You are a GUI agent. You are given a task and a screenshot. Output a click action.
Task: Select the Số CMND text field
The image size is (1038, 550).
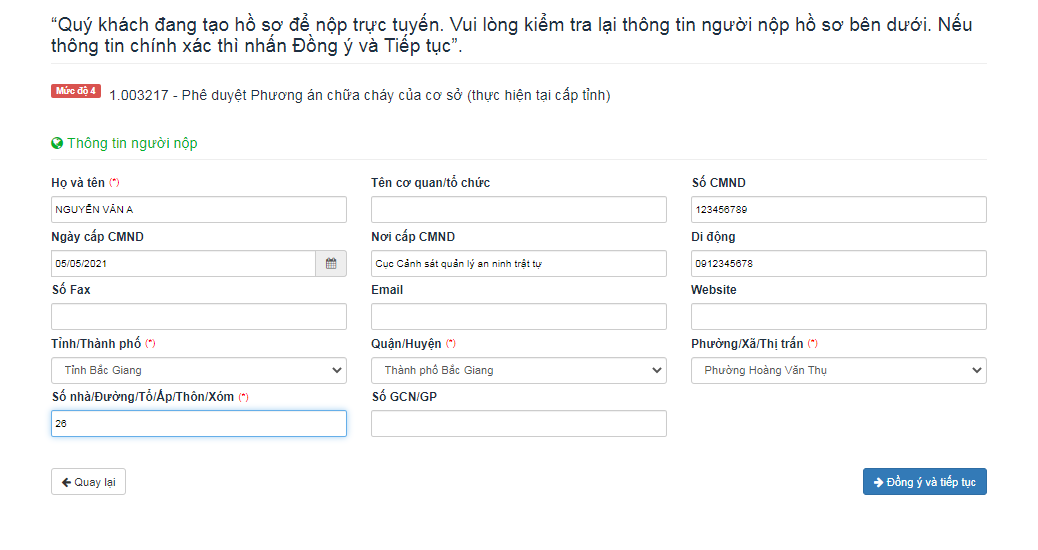(839, 209)
